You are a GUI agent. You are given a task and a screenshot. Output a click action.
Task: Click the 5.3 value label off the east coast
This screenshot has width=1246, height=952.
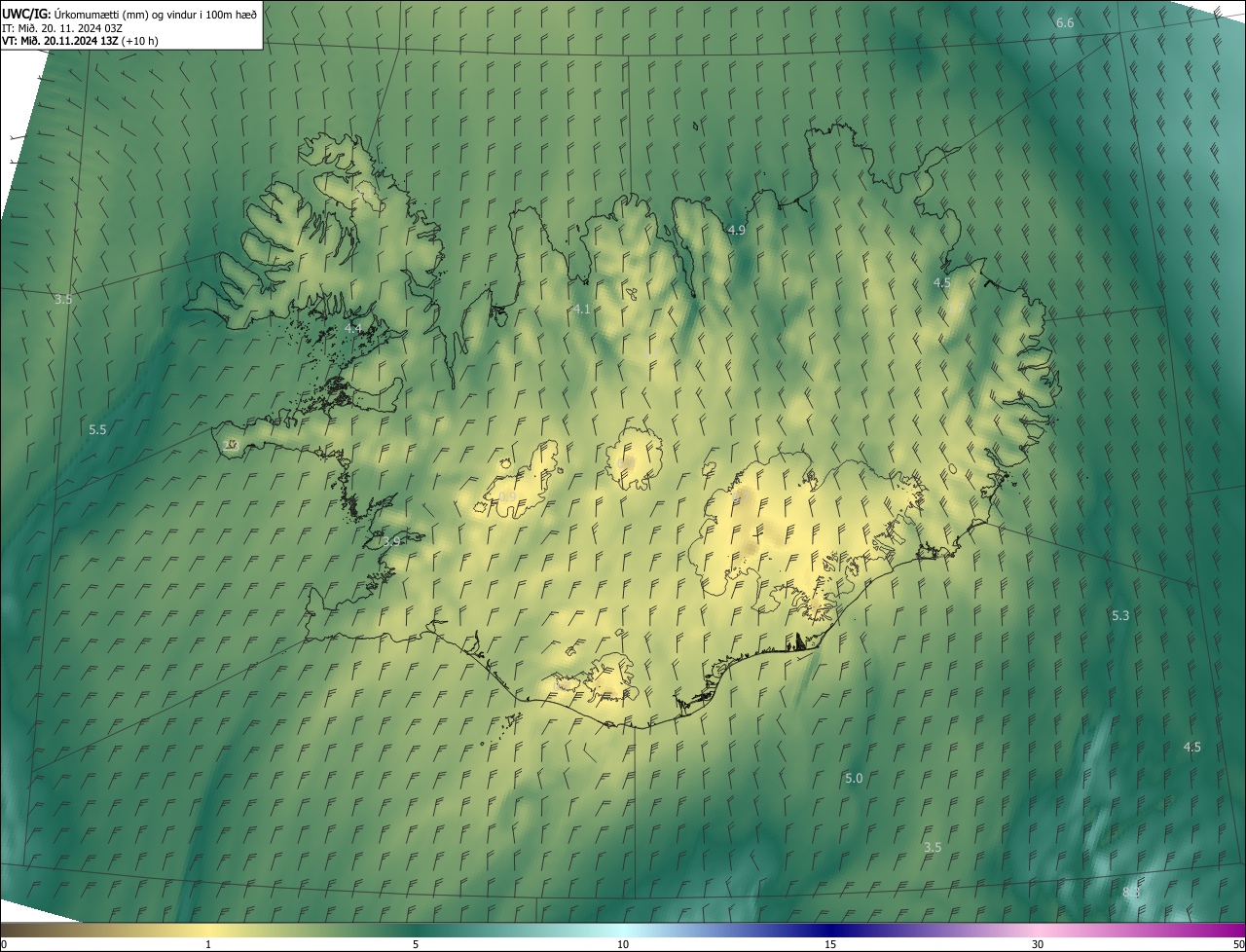coord(1120,615)
